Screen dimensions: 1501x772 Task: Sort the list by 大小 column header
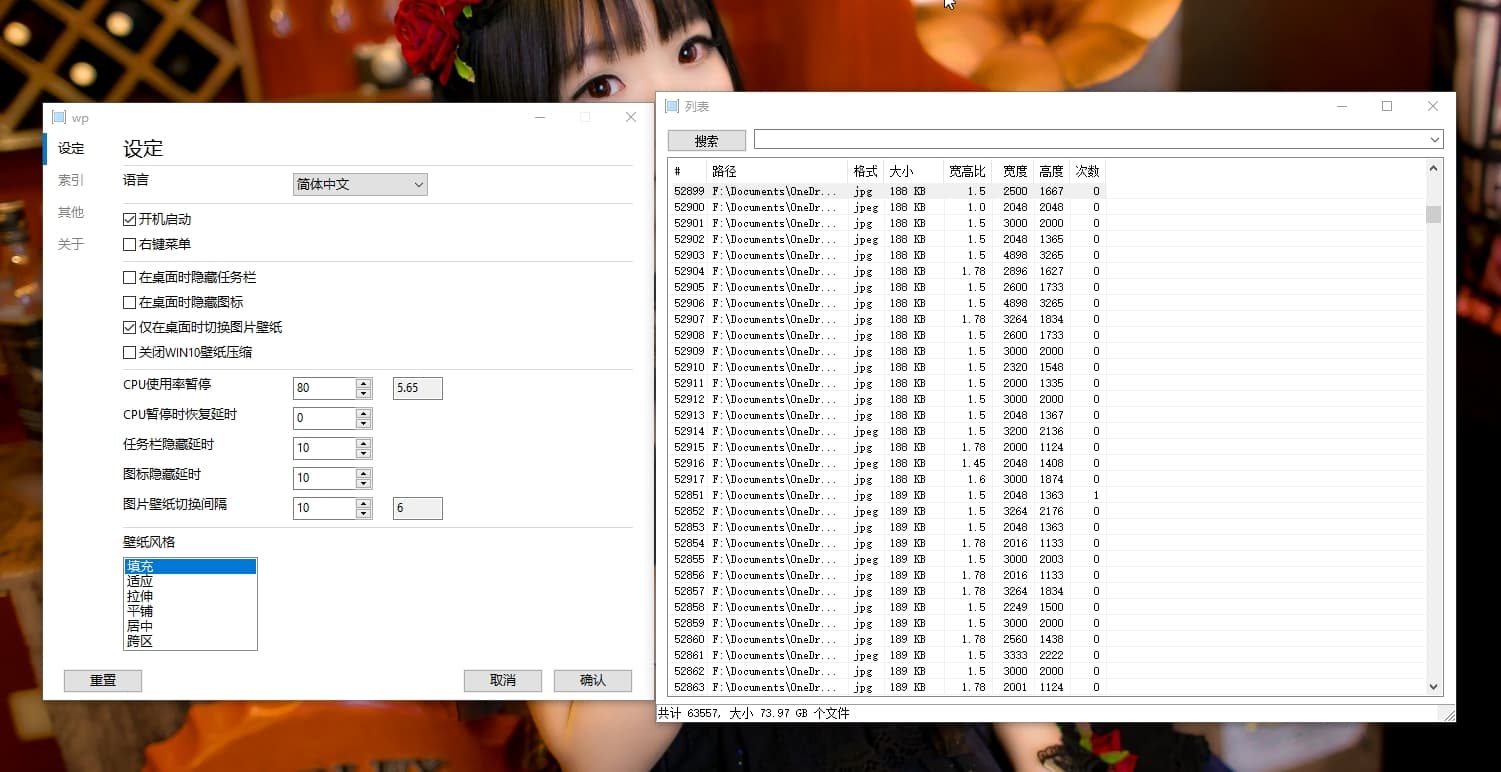click(x=911, y=172)
